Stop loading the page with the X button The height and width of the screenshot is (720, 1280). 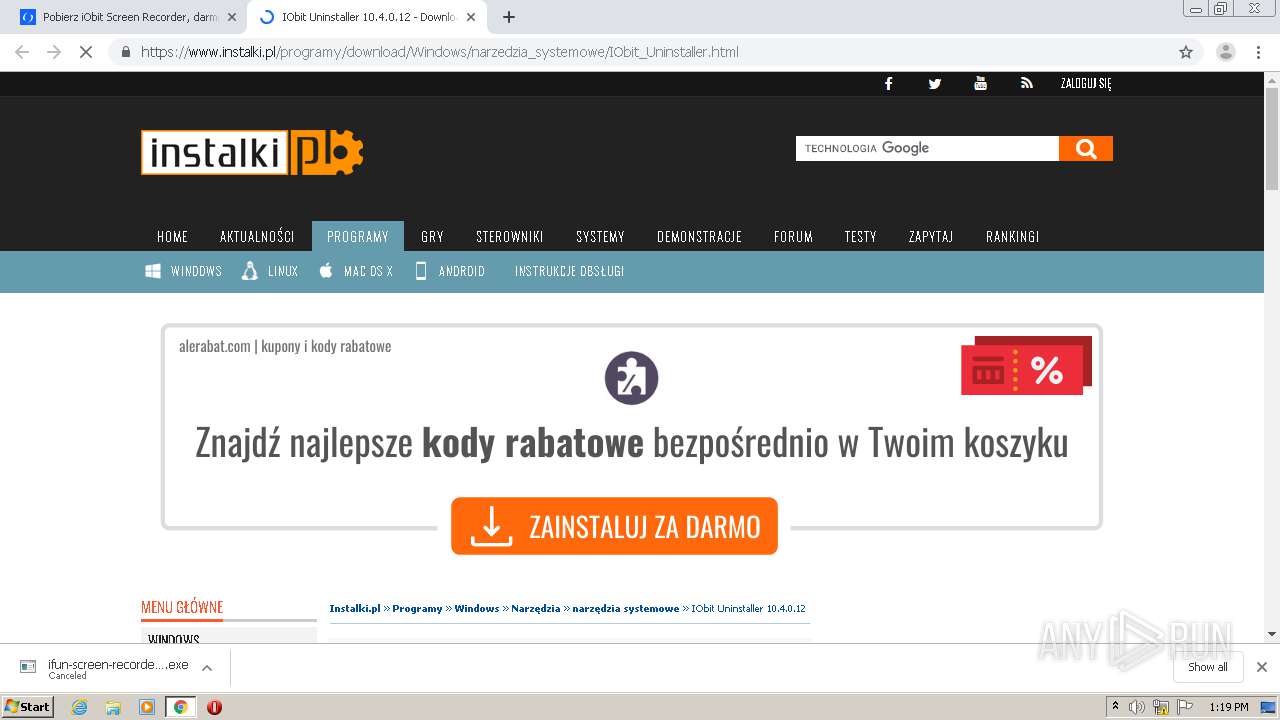(x=86, y=52)
